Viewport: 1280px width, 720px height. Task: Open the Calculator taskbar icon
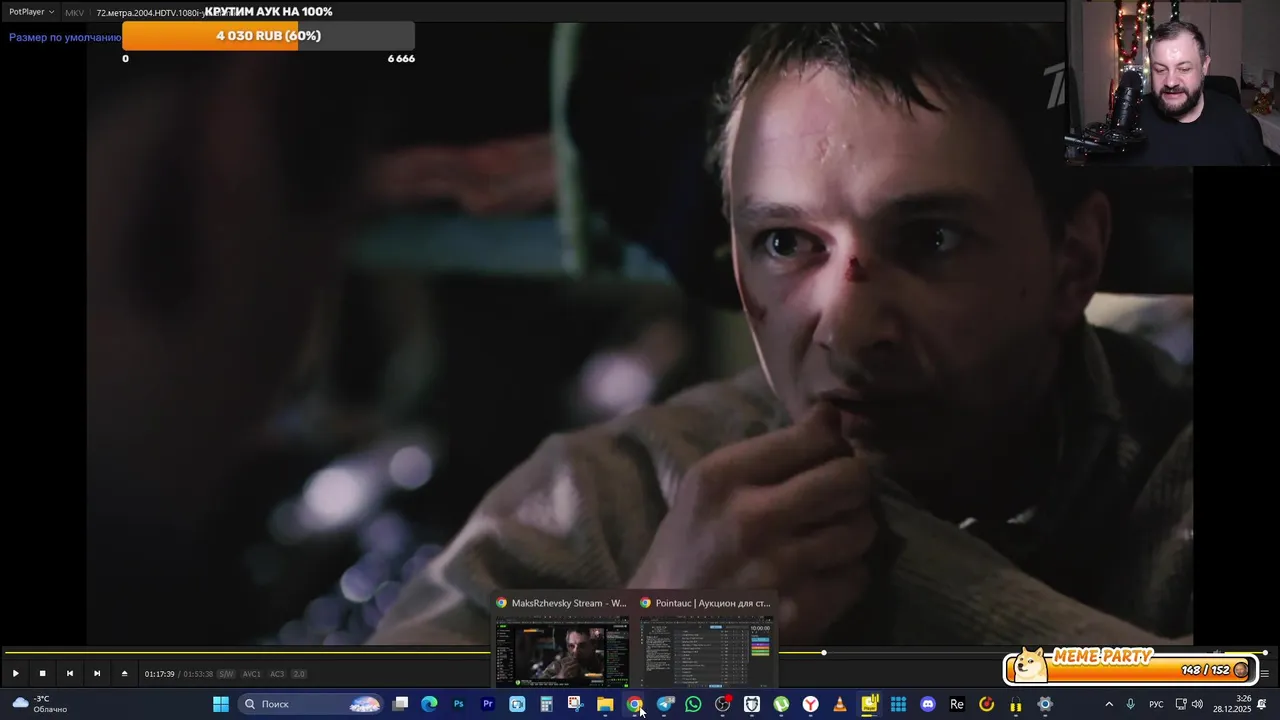pos(546,704)
